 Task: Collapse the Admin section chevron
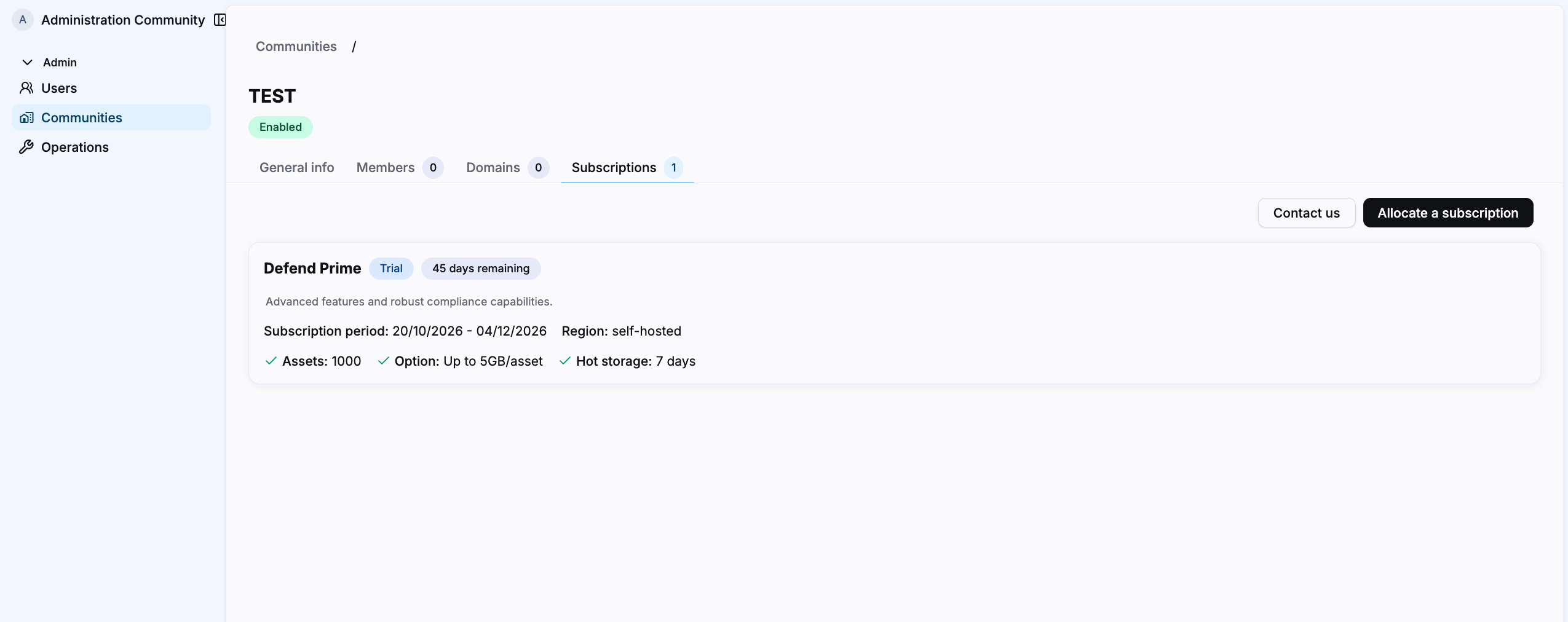[27, 62]
